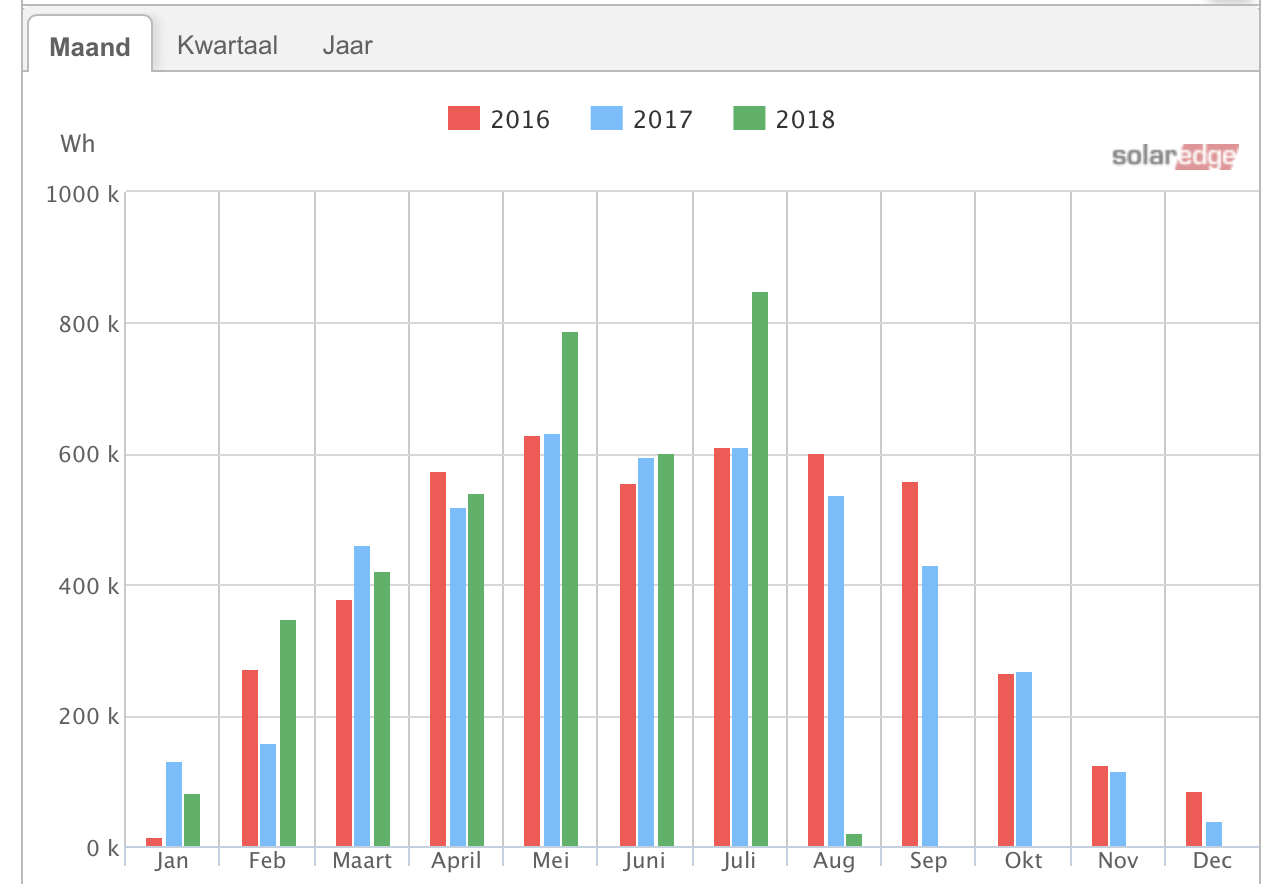Screen dimensions: 1280x884
Task: Click the green Mei 2018 bar
Action: 570,590
